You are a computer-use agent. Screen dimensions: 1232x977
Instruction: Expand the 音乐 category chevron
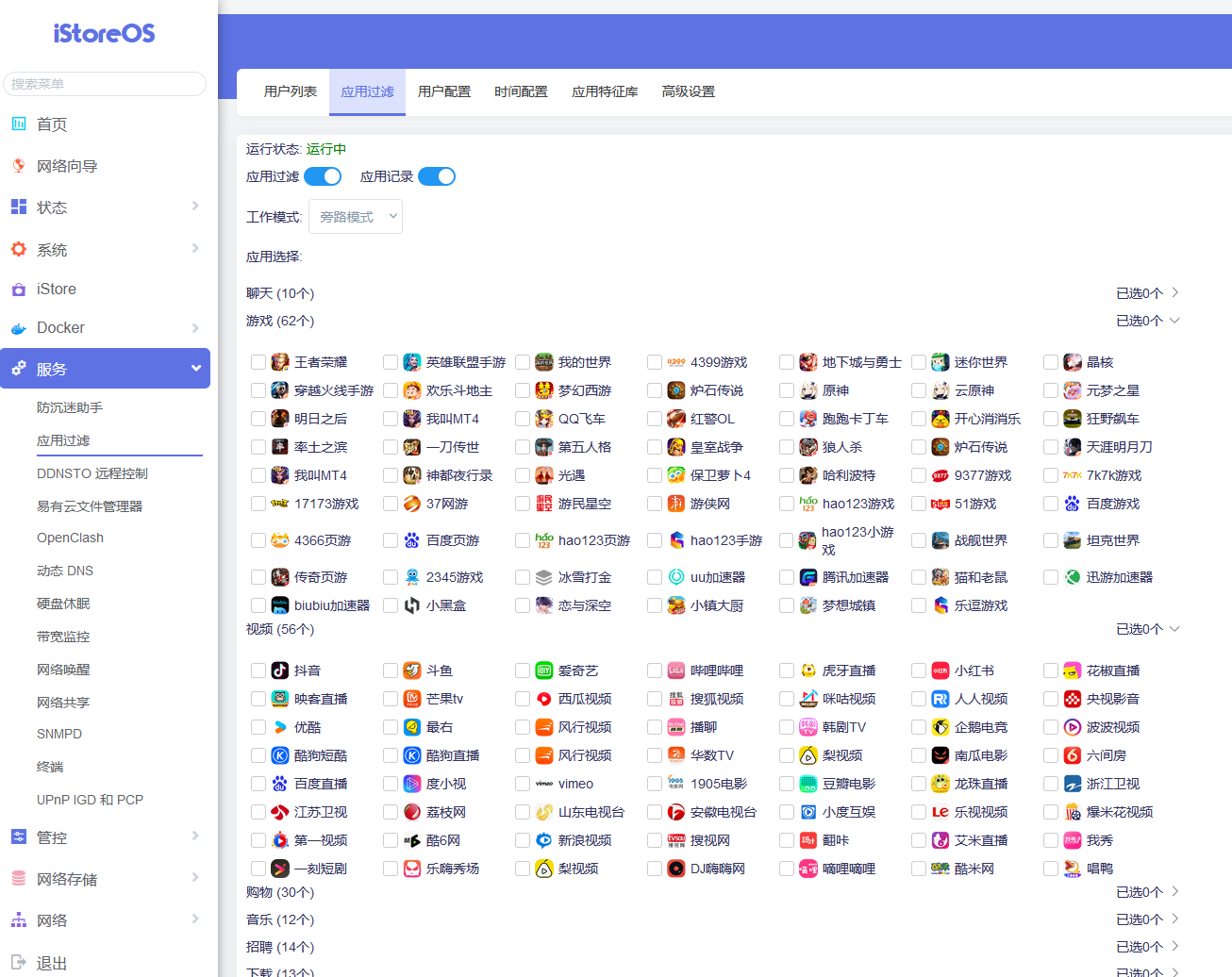click(x=1174, y=919)
